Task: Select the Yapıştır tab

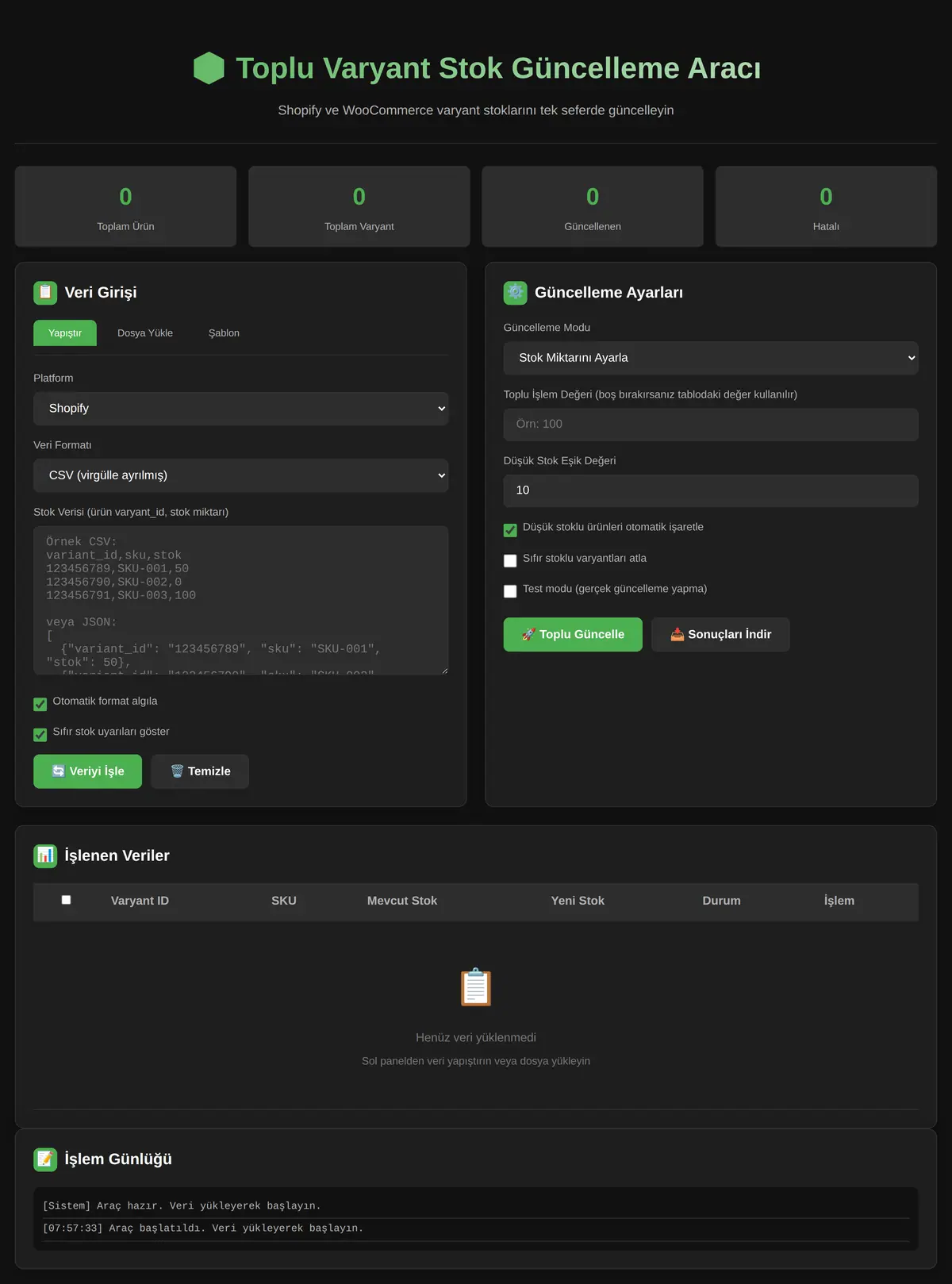Action: pos(65,333)
